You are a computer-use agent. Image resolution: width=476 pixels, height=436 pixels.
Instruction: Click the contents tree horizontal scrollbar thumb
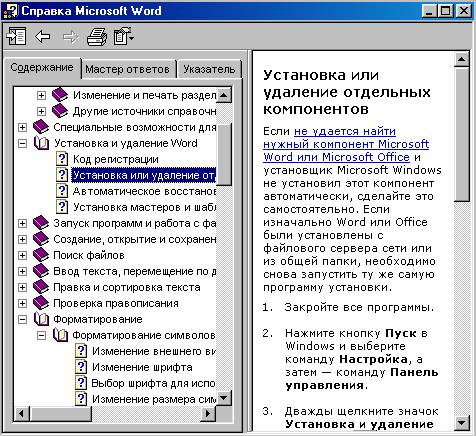[61, 414]
